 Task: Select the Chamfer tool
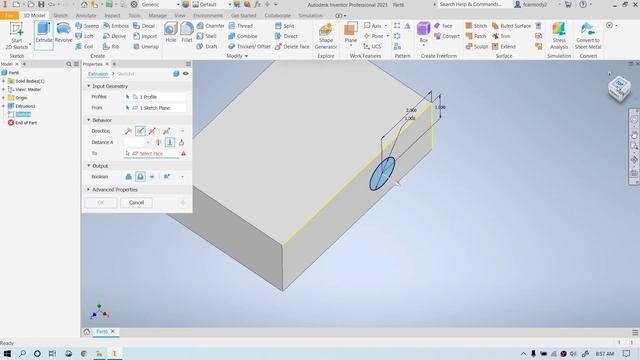pyautogui.click(x=211, y=26)
